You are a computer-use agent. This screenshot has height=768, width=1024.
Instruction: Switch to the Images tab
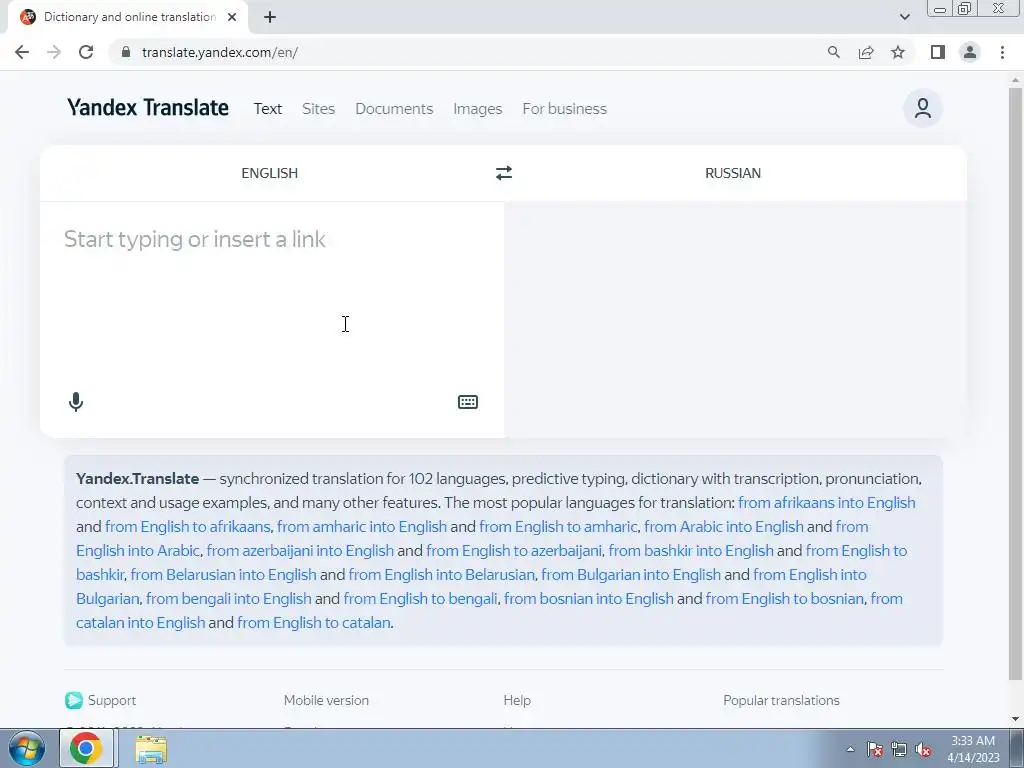pyautogui.click(x=477, y=108)
